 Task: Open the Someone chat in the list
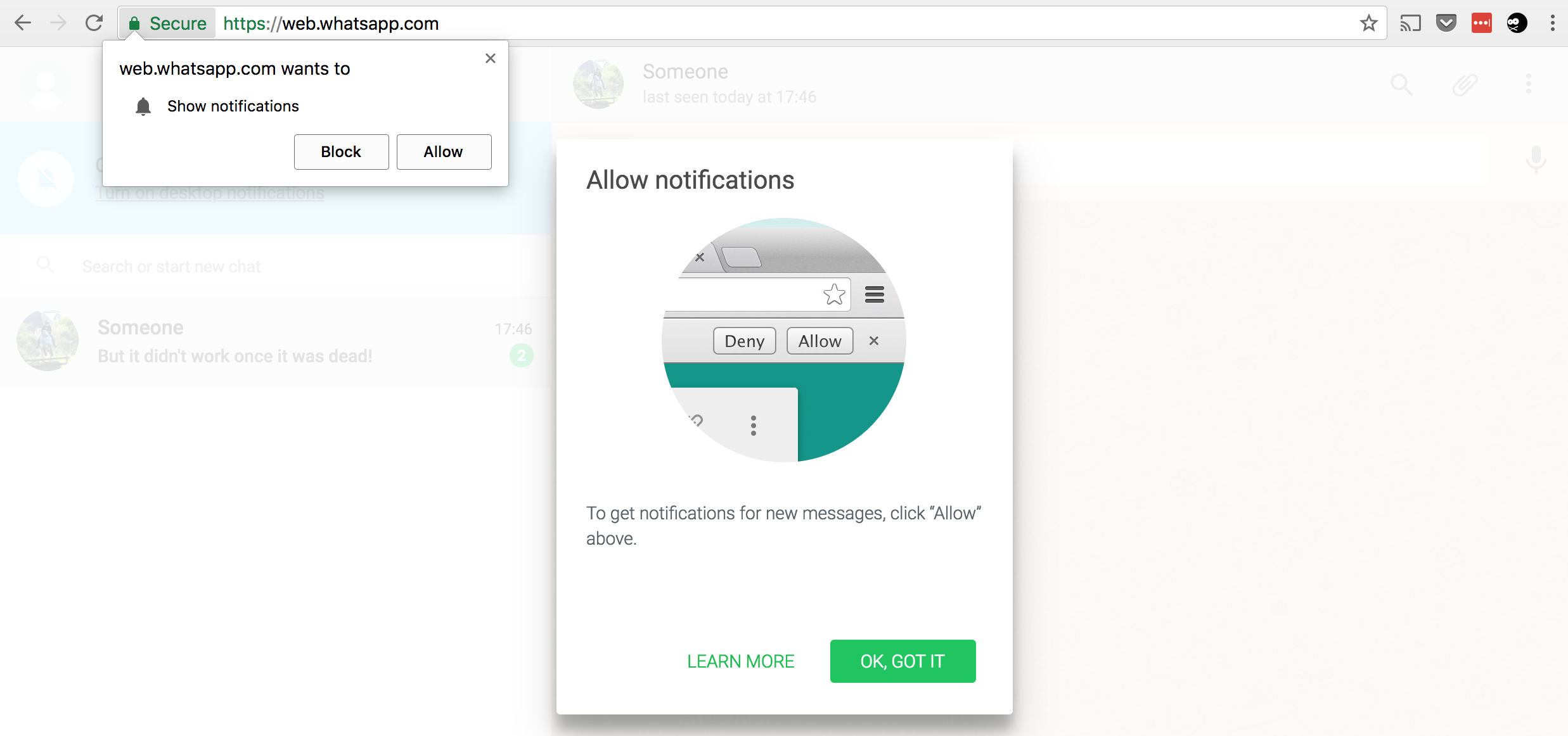click(x=276, y=342)
